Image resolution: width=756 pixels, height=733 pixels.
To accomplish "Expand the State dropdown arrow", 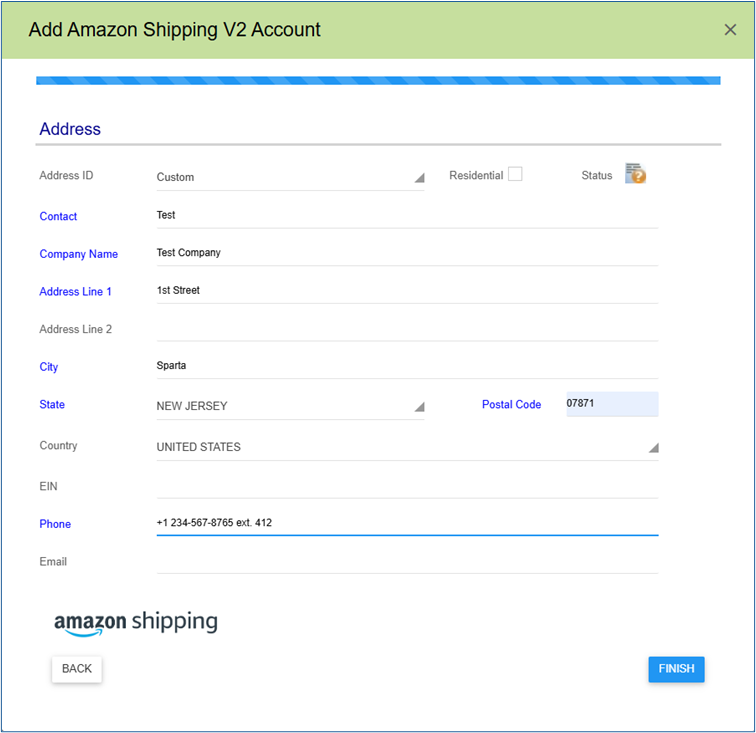I will click(419, 407).
